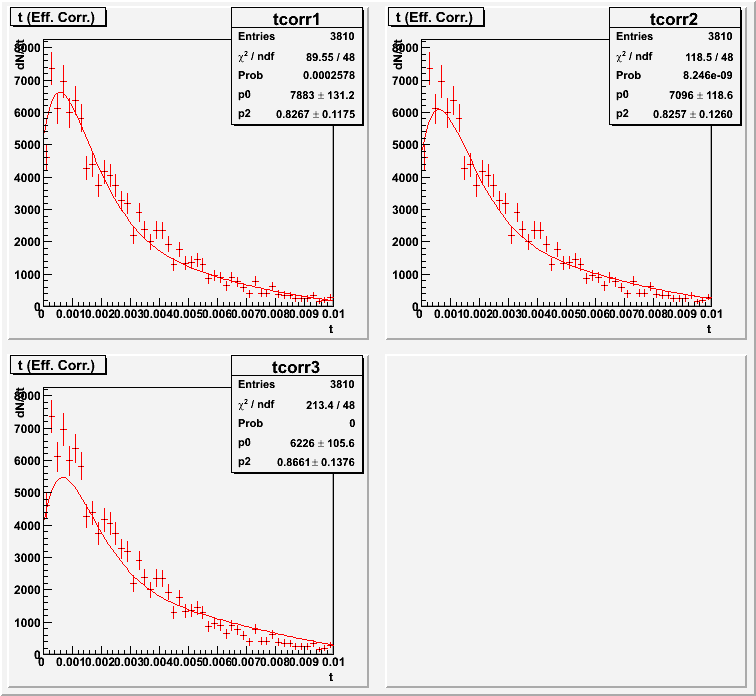Click the 1000 y-axis tick in tcorr3 plot
Screen dimensions: 756x696
coord(27,623)
